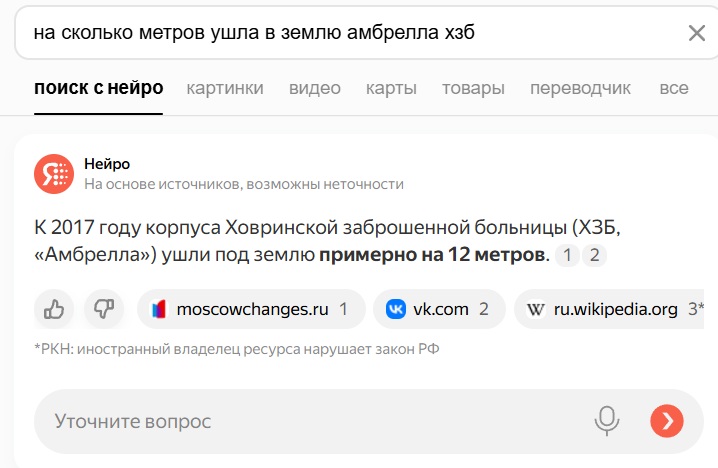Viewport: 718px width, 468px height.
Task: Click the Нейро Yandex logo icon
Action: point(54,174)
